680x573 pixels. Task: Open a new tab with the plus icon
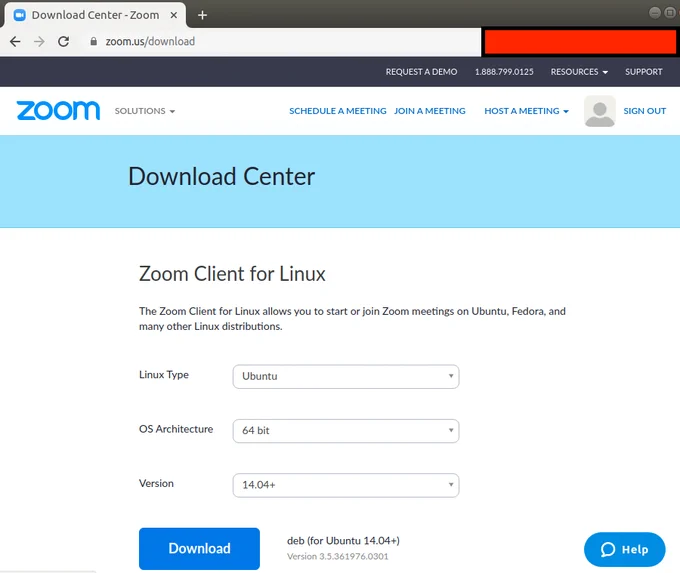pos(202,15)
